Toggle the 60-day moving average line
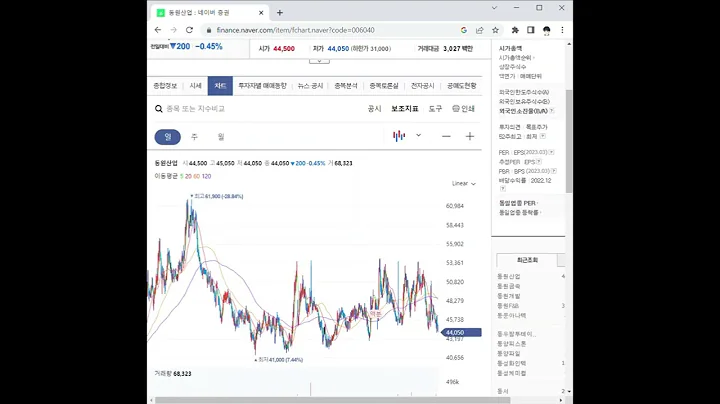The width and height of the screenshot is (720, 404). 197,176
